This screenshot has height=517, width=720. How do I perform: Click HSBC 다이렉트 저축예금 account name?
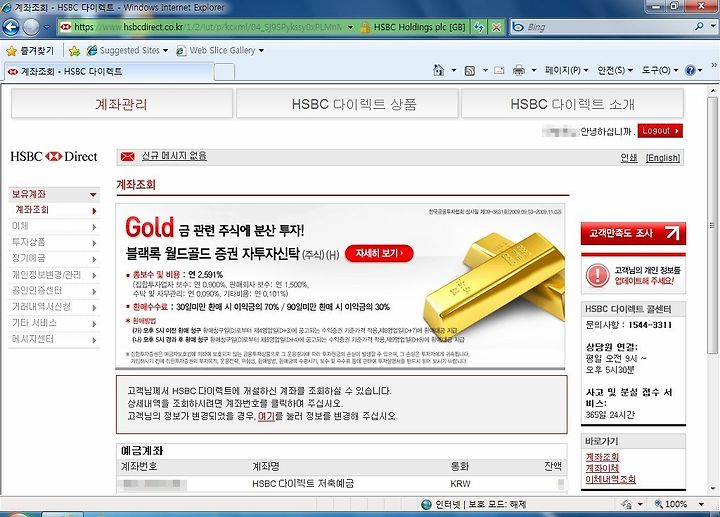pos(303,483)
